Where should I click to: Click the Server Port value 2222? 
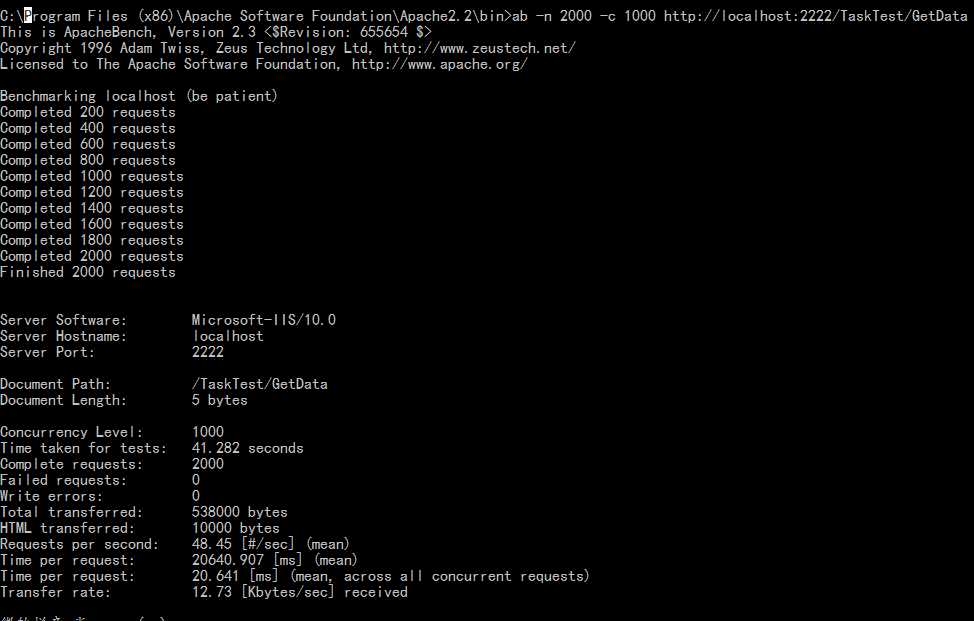tap(208, 352)
